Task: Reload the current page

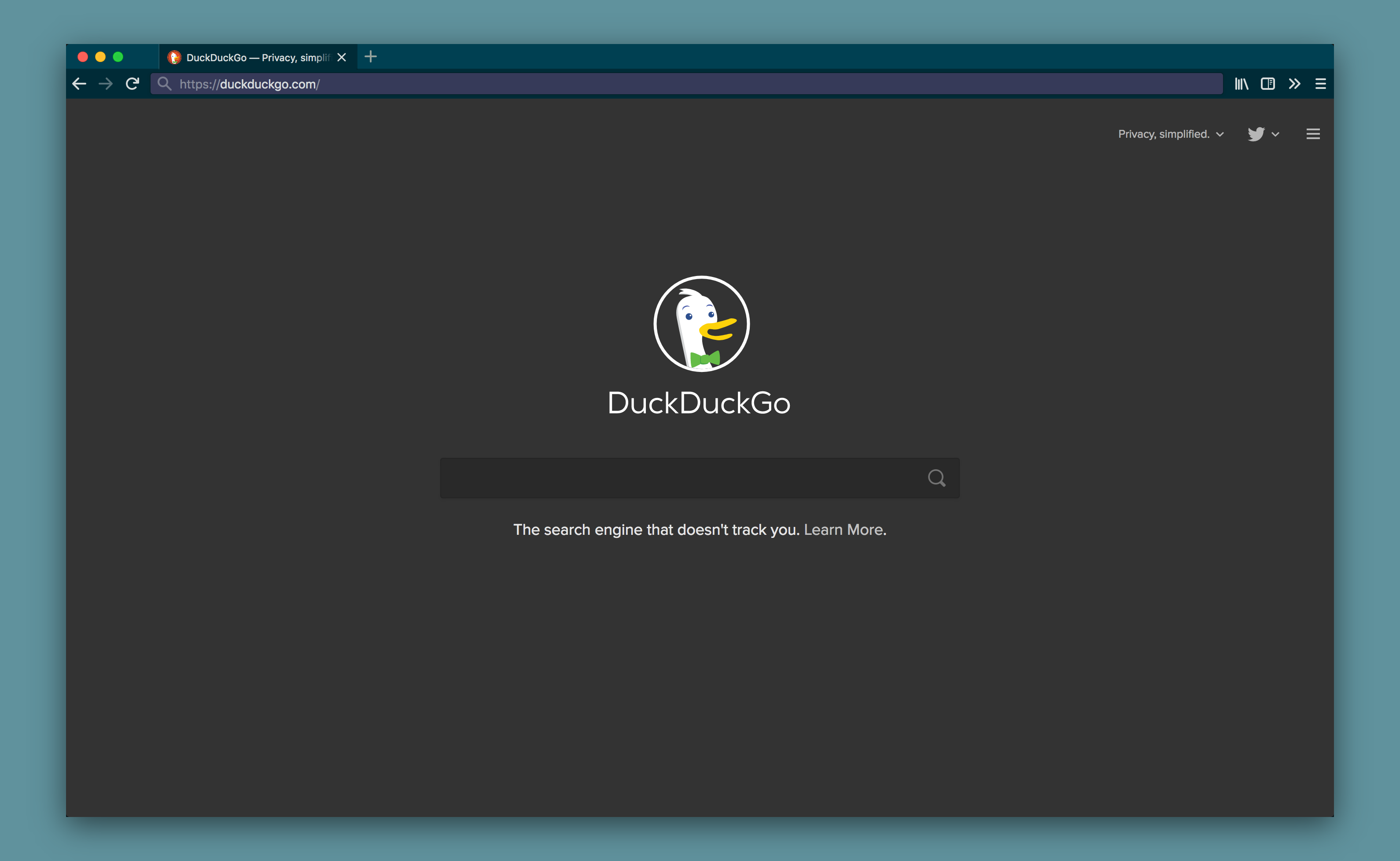Action: [x=133, y=84]
